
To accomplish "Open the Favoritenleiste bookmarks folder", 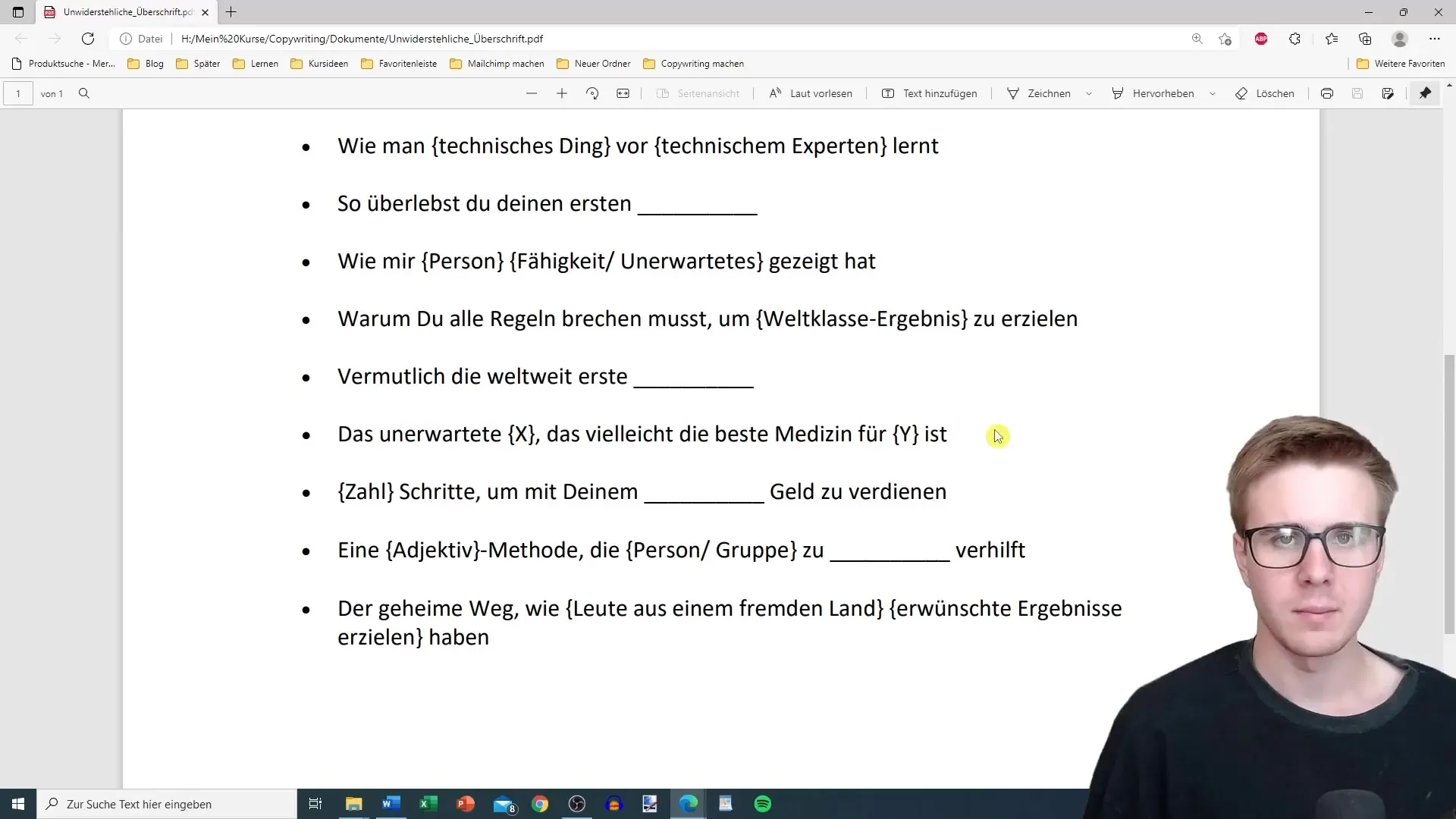I will pyautogui.click(x=399, y=64).
